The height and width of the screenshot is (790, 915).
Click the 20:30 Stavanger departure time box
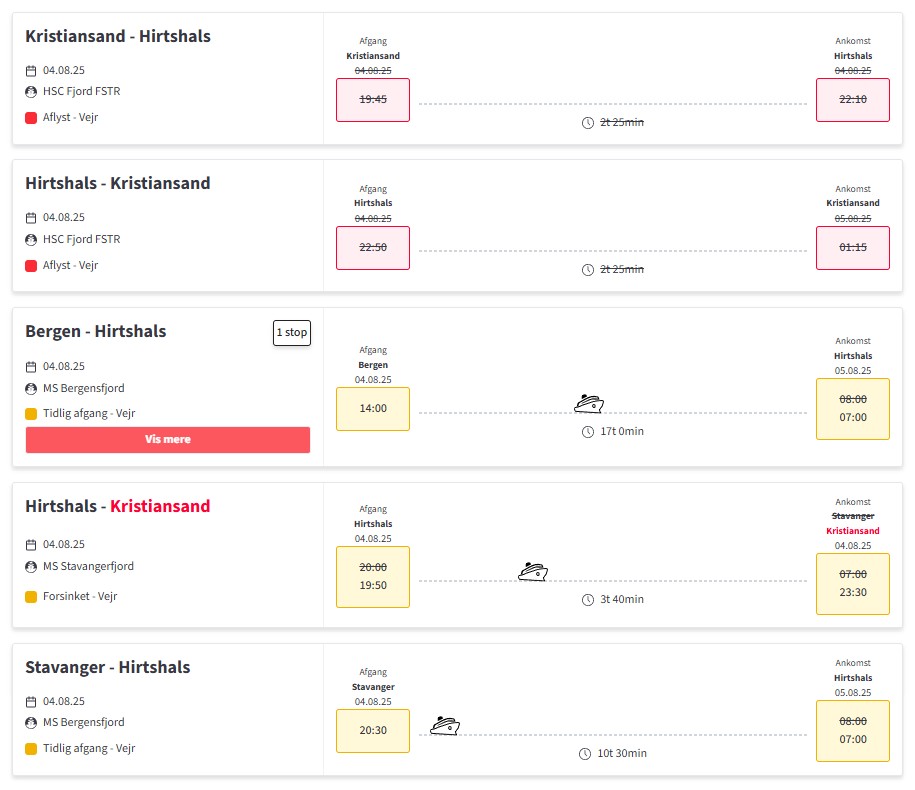click(x=373, y=731)
